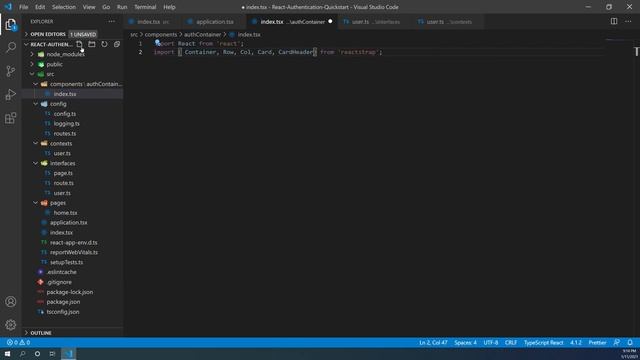Split the editor to the right
640x360 pixels.
614,21
